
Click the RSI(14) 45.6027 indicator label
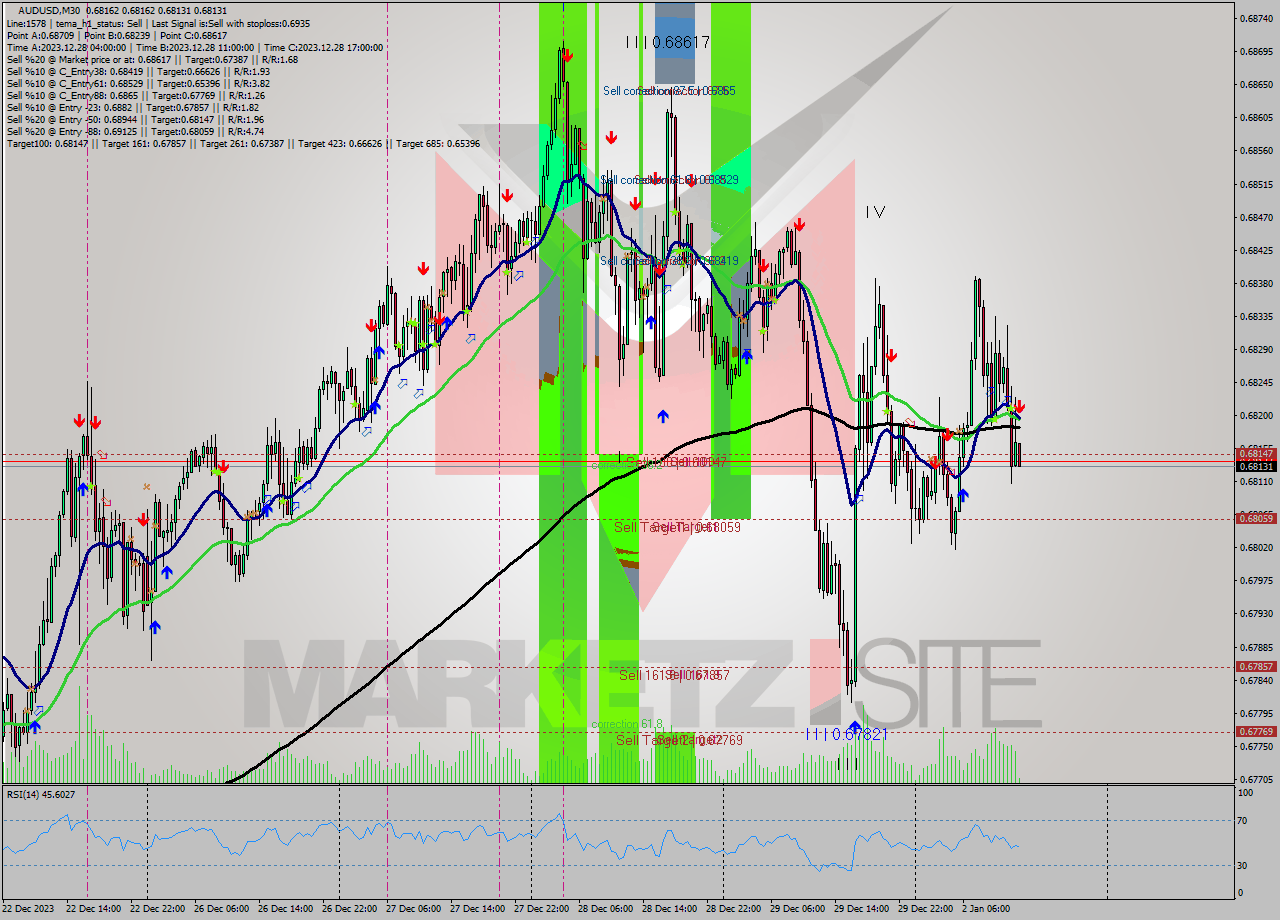(40, 794)
